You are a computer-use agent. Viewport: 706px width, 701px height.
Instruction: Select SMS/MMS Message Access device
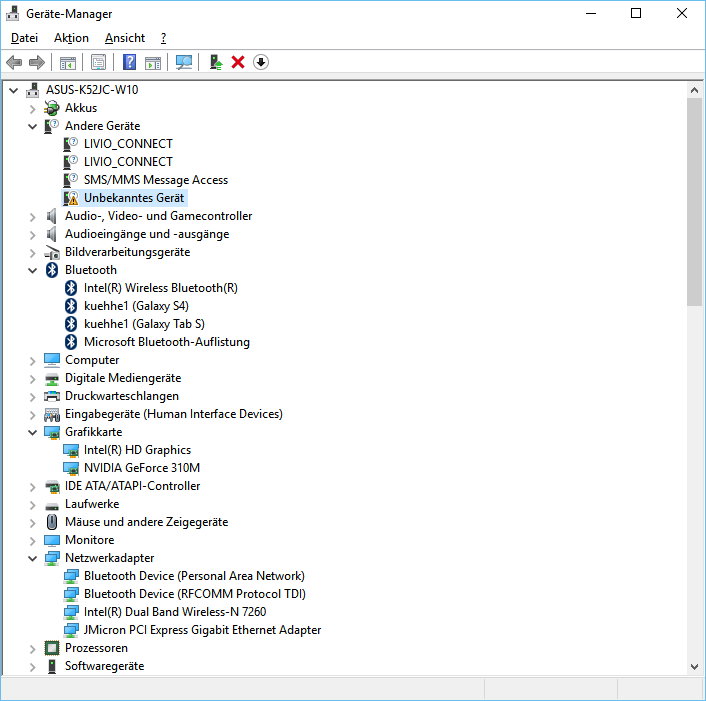156,180
